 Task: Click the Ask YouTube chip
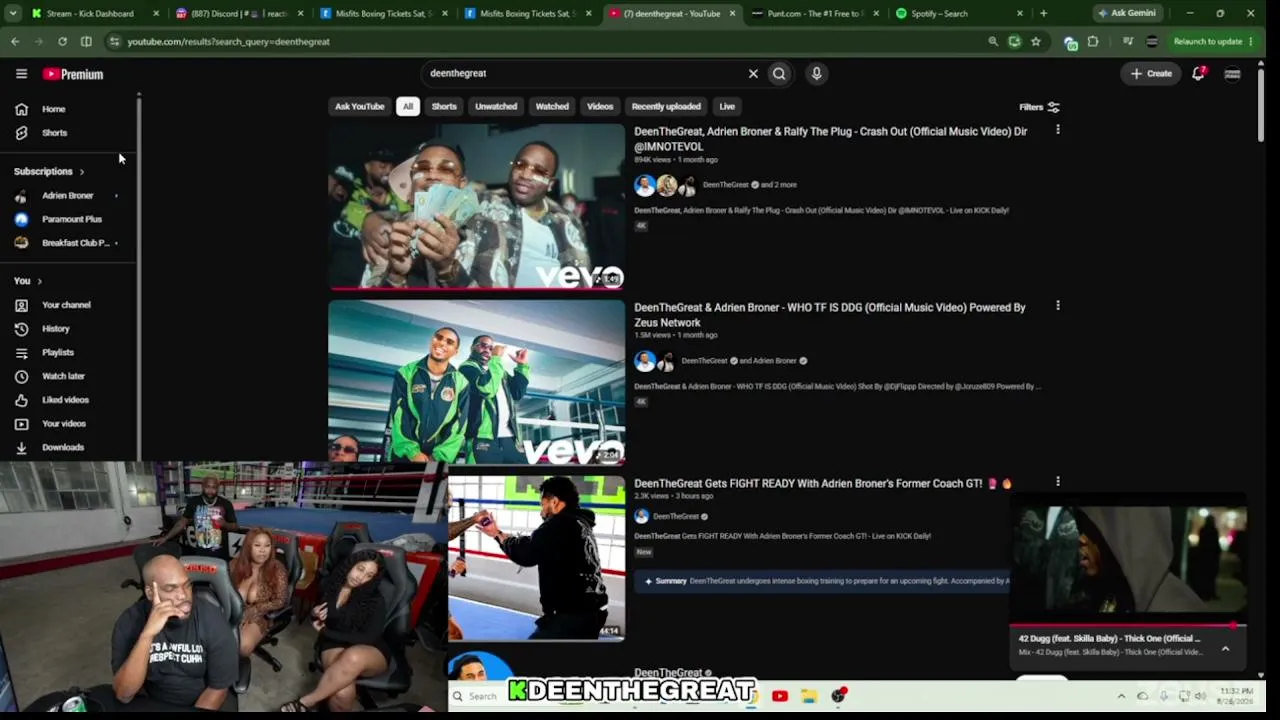tap(359, 106)
